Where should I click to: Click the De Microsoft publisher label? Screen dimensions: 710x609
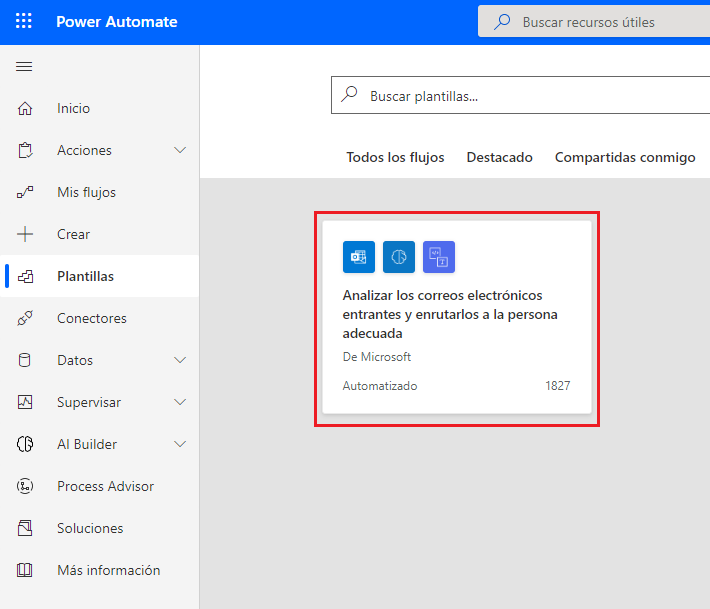(x=377, y=357)
